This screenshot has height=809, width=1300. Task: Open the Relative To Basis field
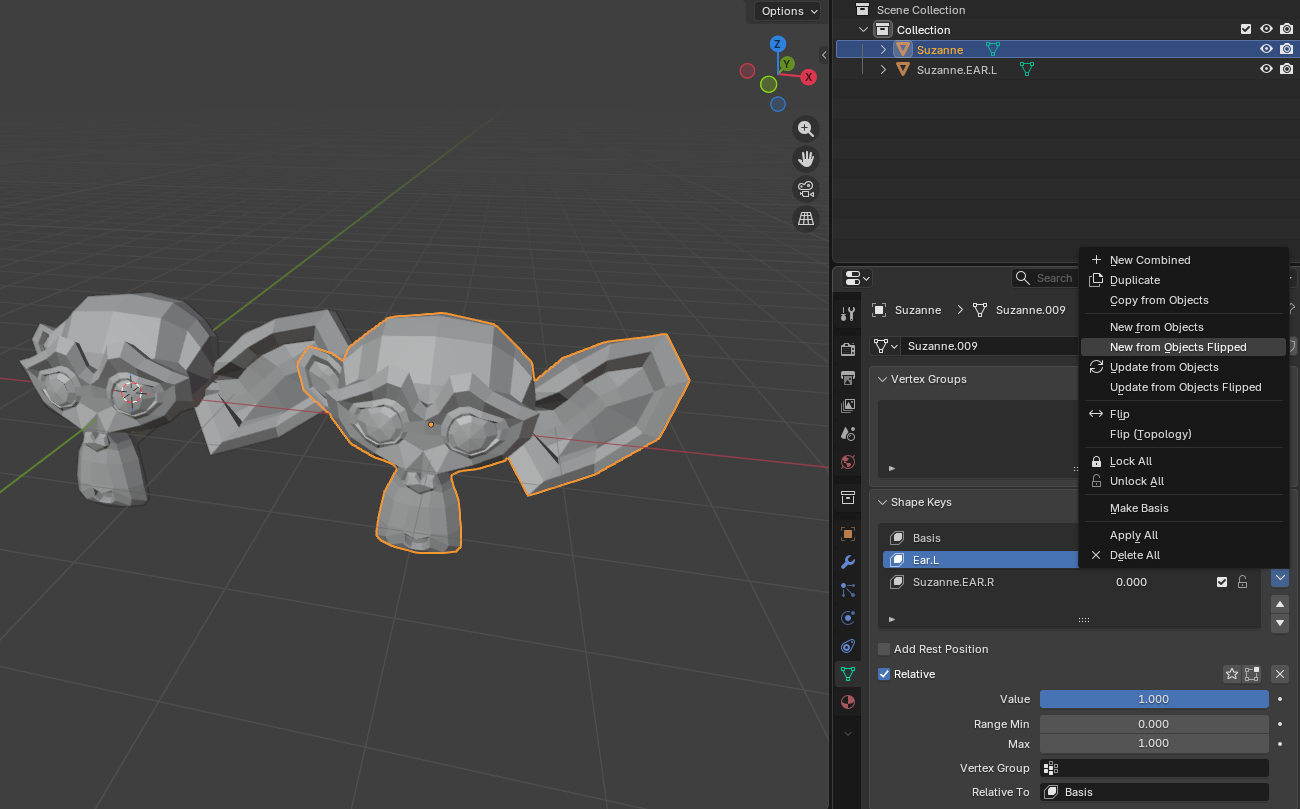click(x=1154, y=792)
